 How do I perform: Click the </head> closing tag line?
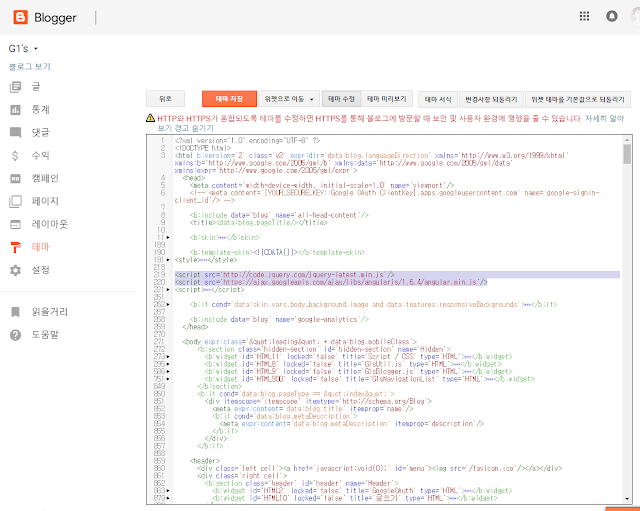point(196,327)
